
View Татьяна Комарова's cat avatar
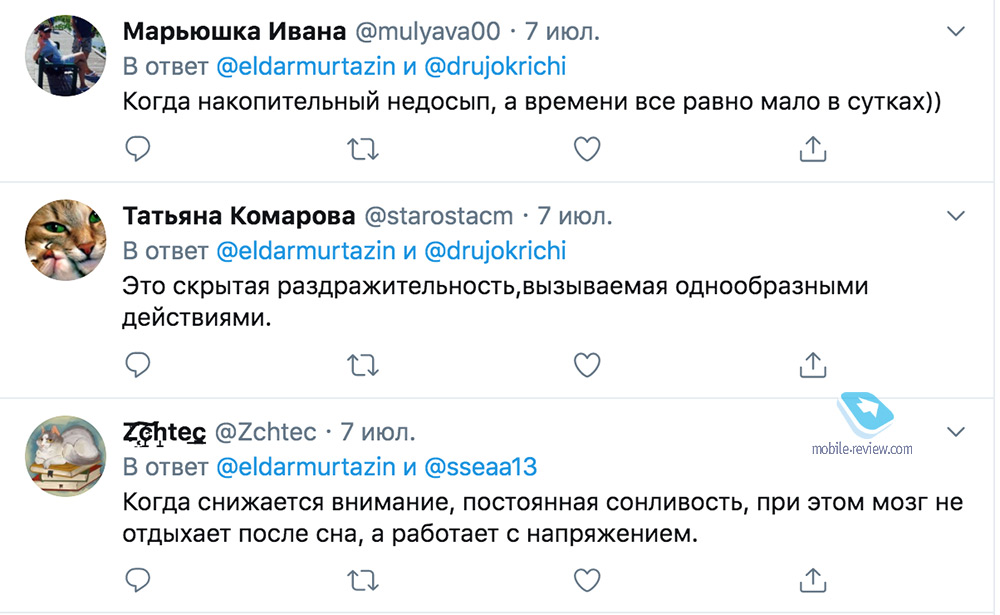coord(66,240)
